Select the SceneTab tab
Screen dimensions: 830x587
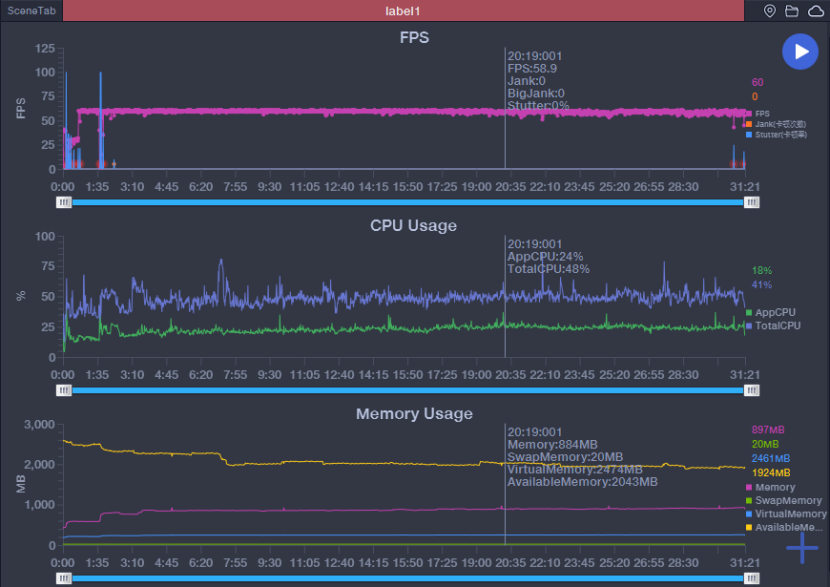coord(31,11)
